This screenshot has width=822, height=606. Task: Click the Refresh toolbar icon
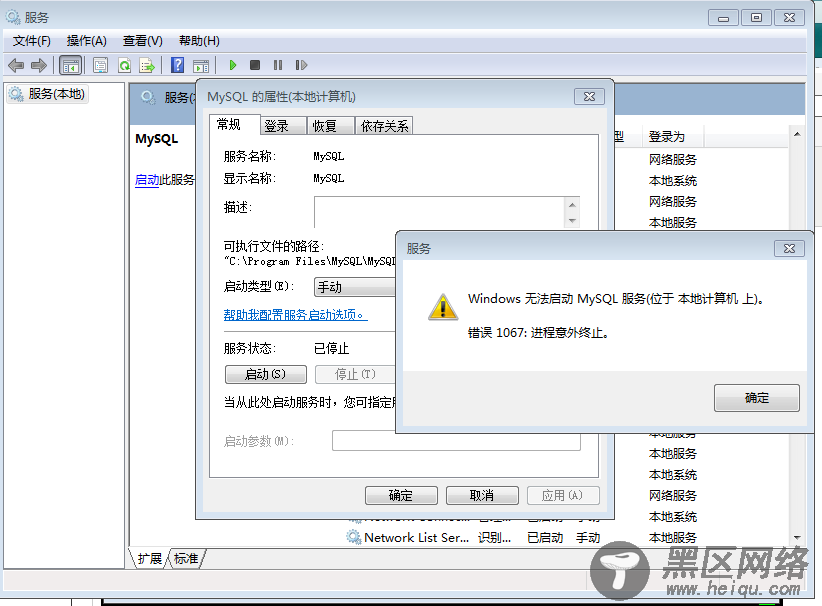124,66
